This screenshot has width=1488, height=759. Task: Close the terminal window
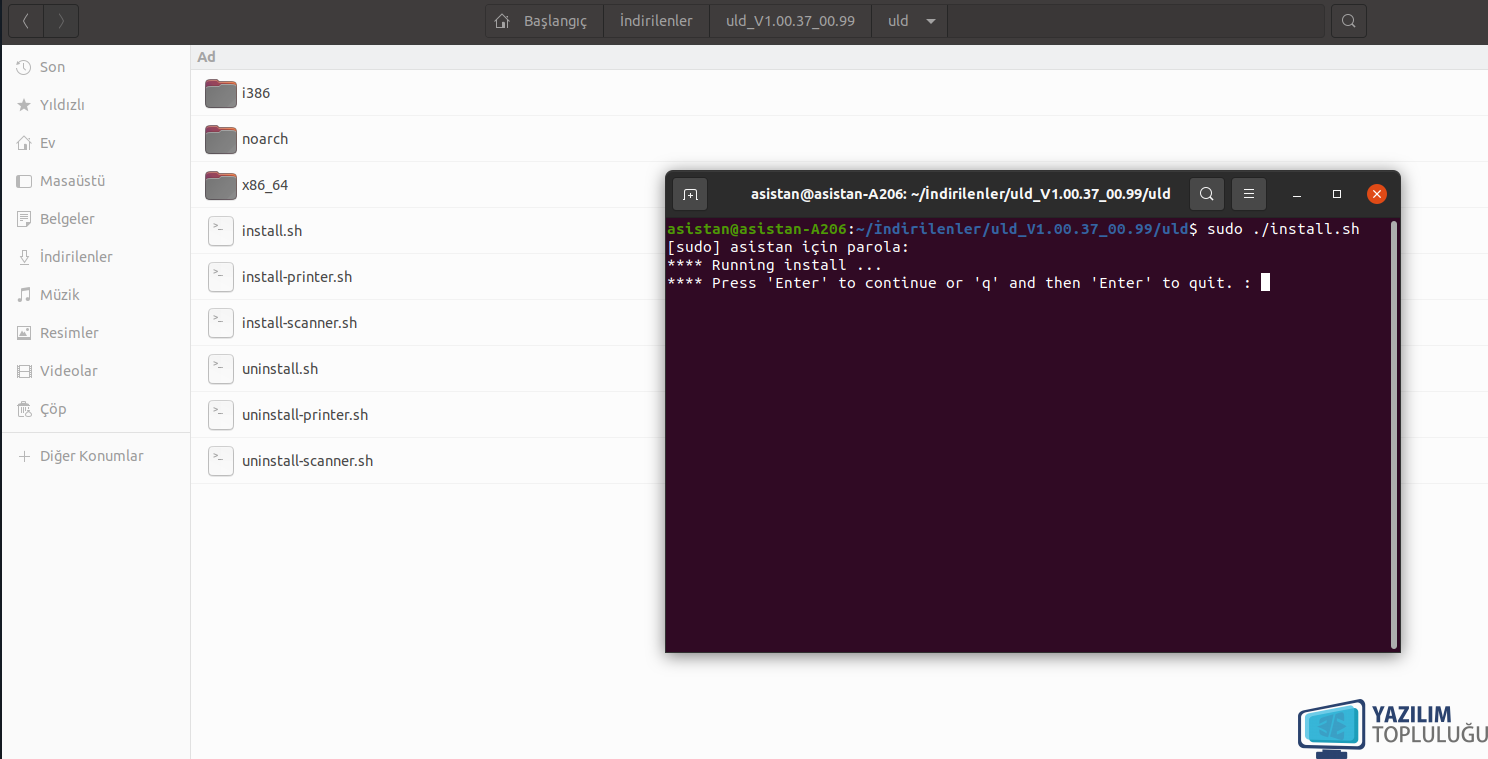click(1377, 194)
